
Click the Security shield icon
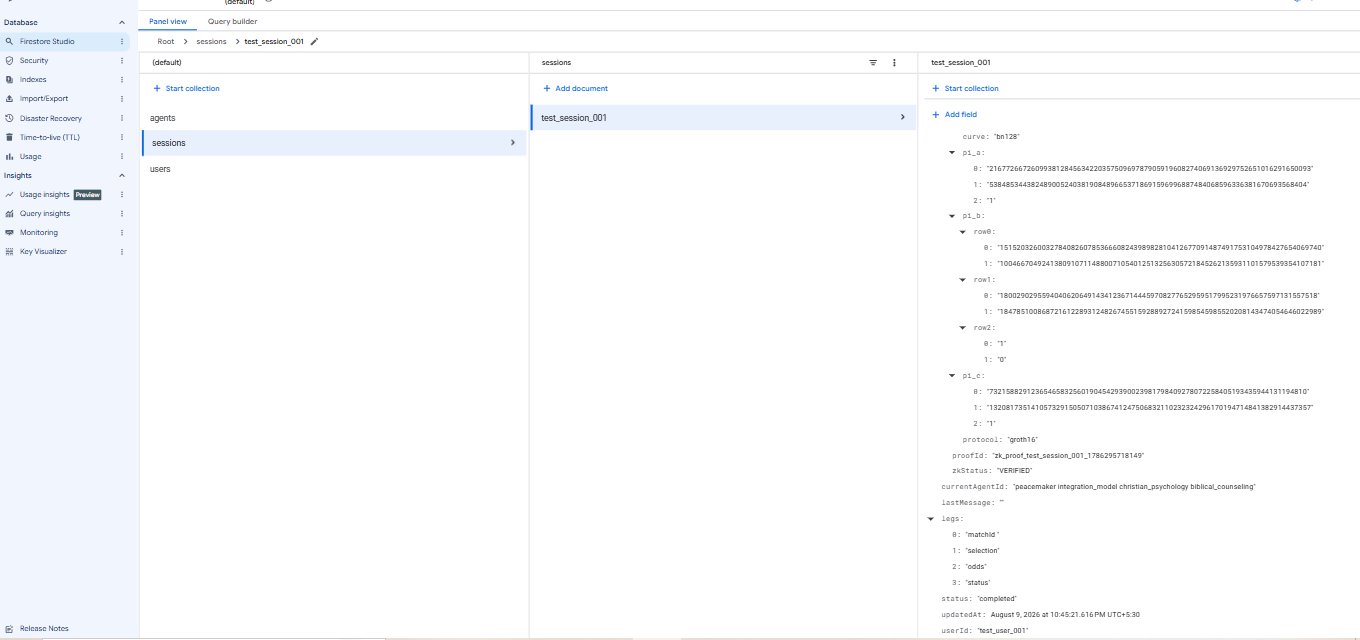[9, 61]
